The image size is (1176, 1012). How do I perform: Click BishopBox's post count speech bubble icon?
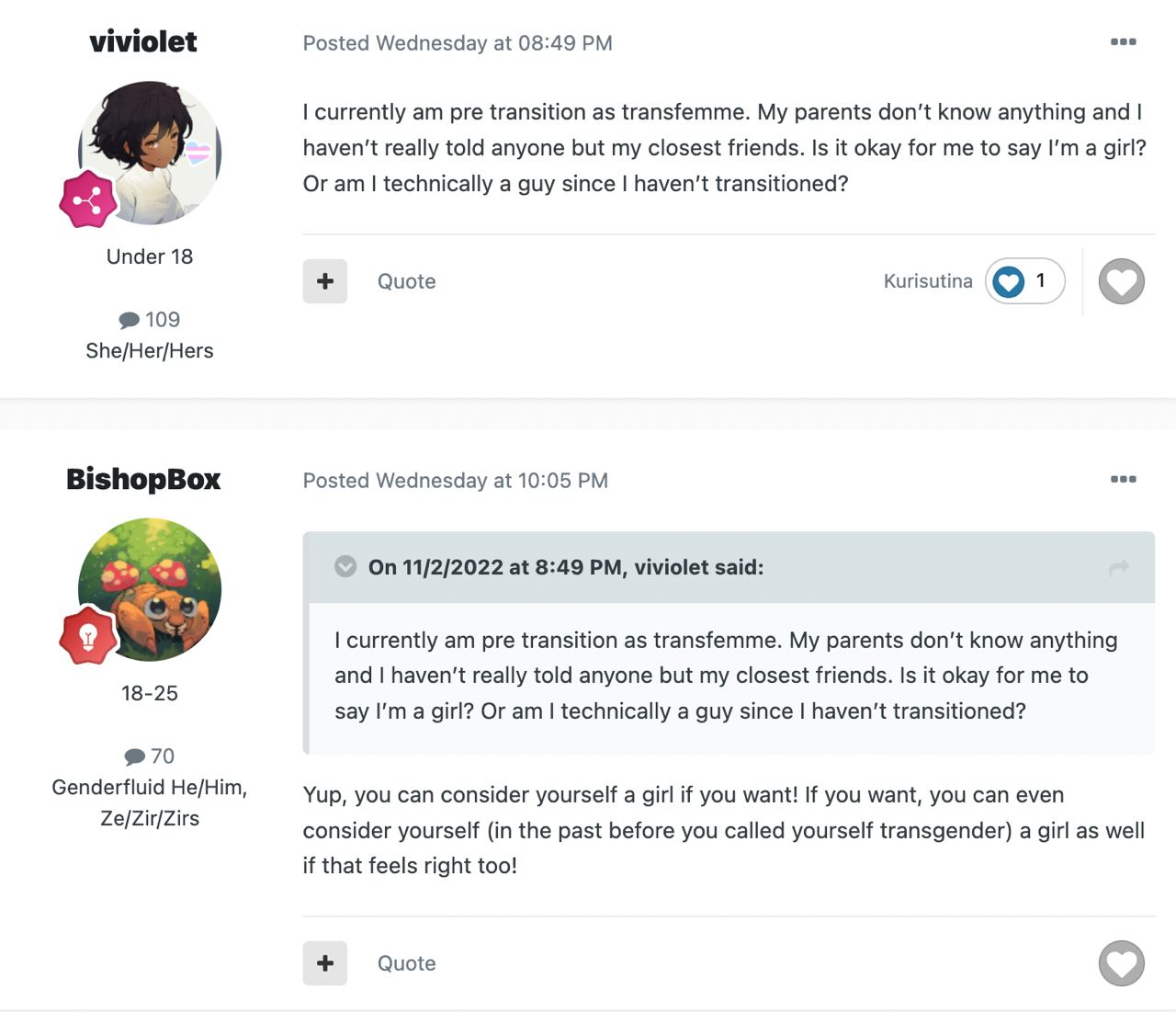134,756
